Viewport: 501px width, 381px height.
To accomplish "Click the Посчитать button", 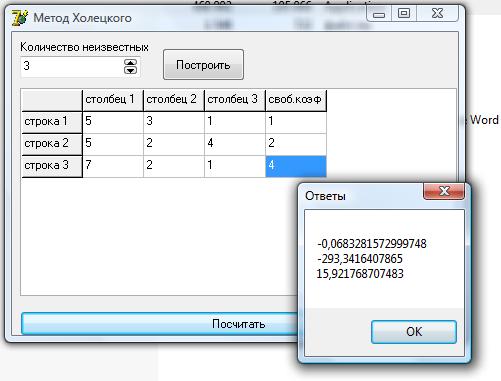I will [x=160, y=323].
